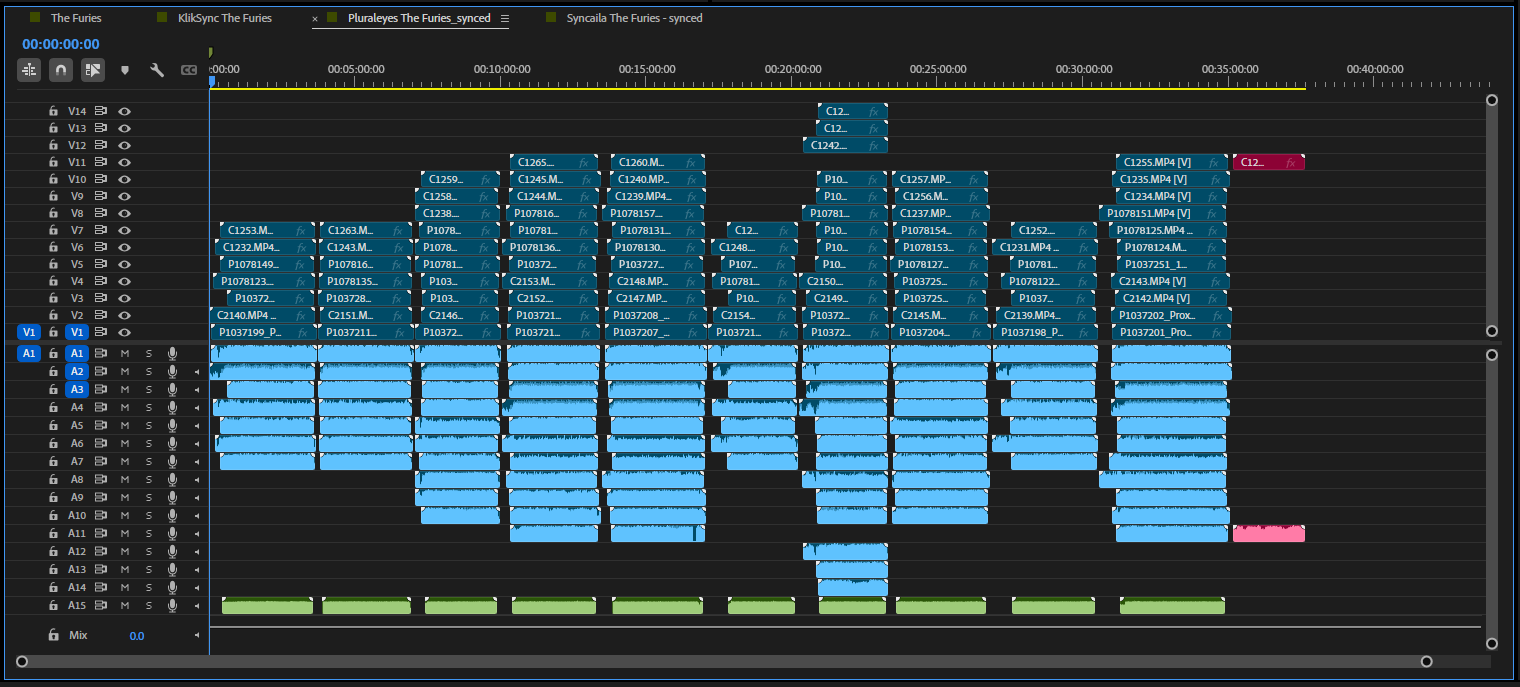
Task: Expand A12 track keyframe arrow
Action: [x=196, y=551]
